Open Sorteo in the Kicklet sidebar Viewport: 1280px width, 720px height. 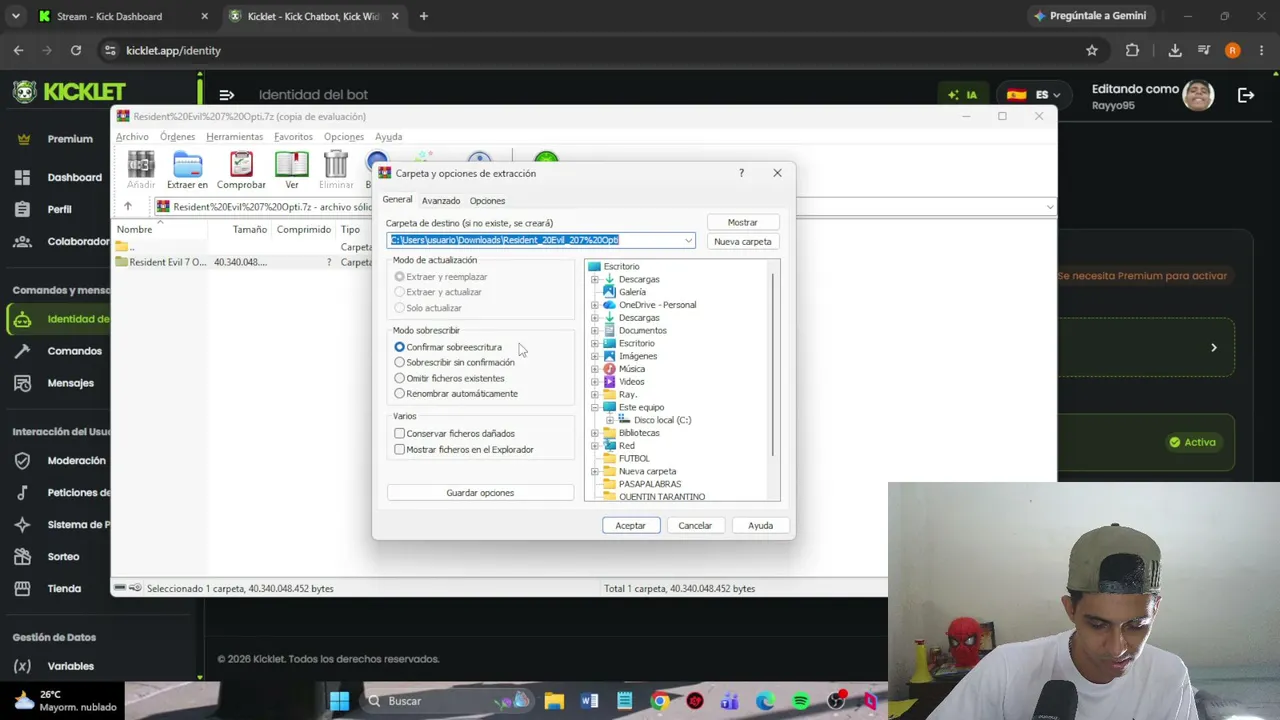63,557
